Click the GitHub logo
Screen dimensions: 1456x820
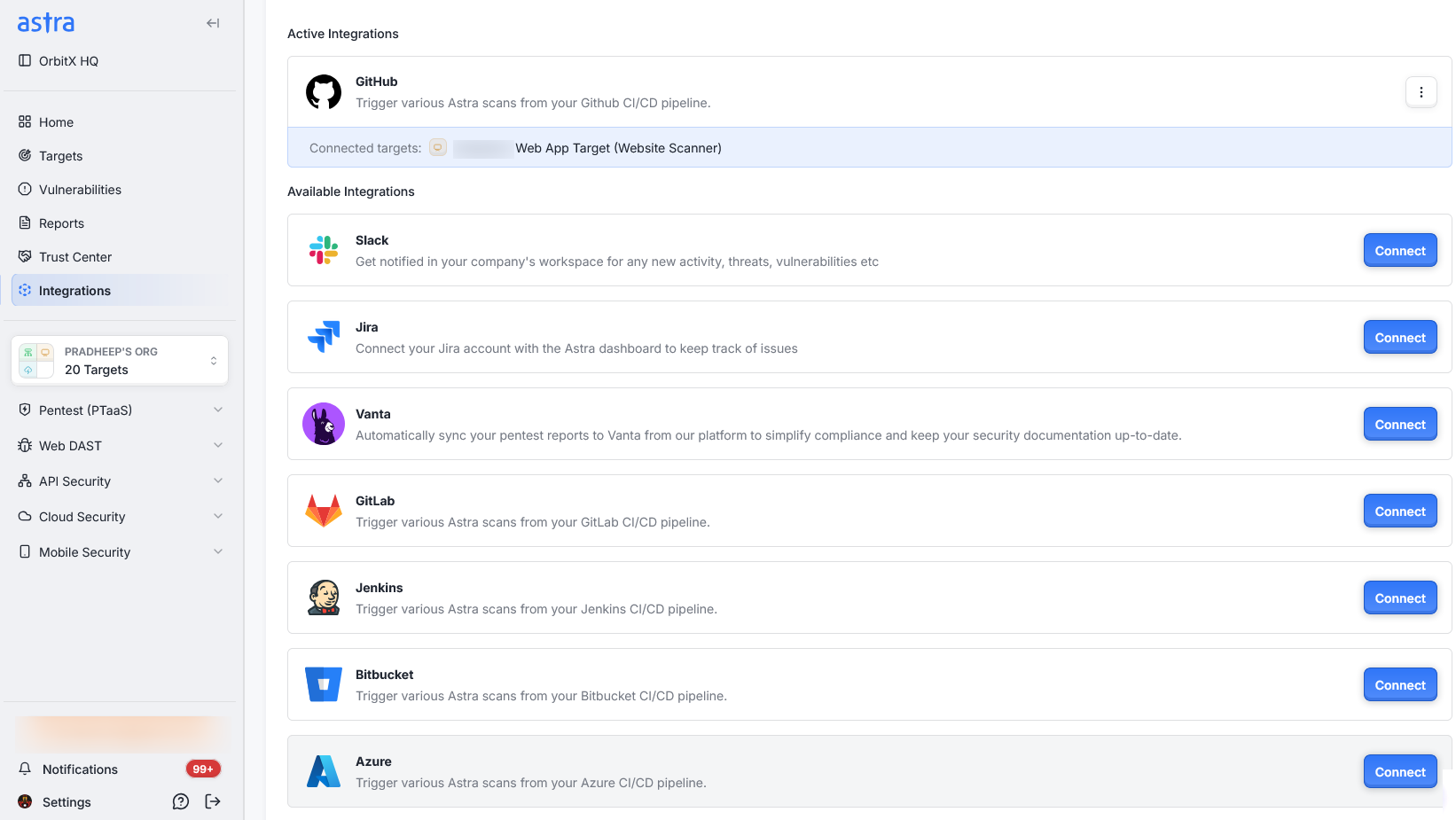(x=324, y=91)
